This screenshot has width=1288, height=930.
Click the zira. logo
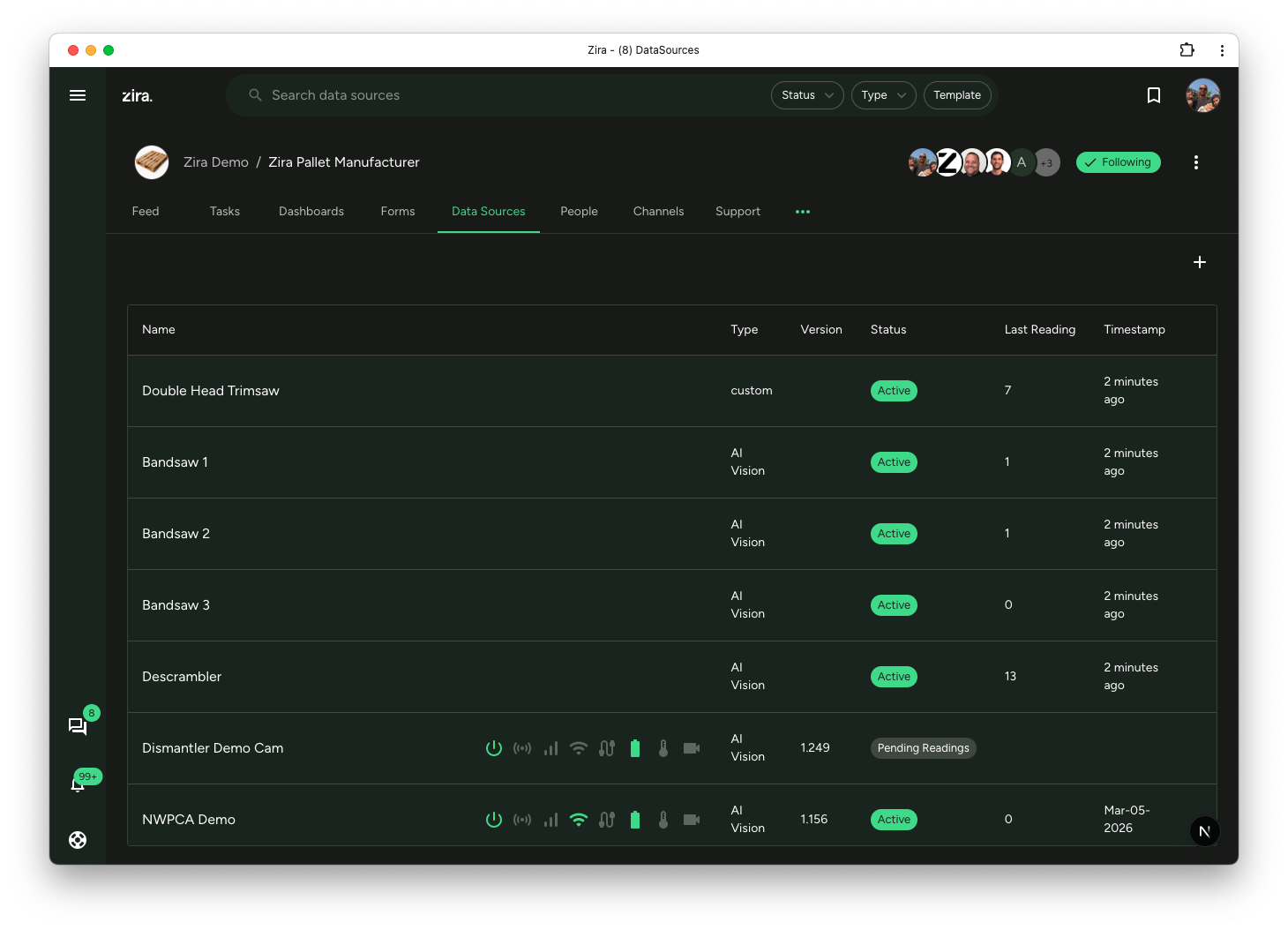(x=138, y=95)
